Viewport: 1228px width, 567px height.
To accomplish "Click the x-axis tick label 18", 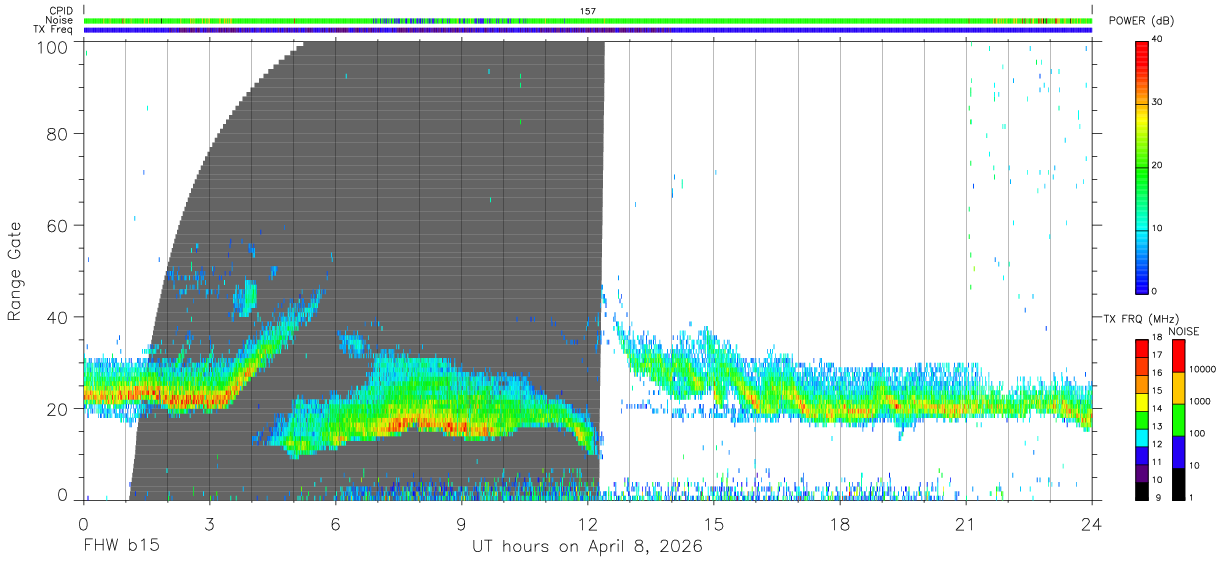I will tap(840, 523).
